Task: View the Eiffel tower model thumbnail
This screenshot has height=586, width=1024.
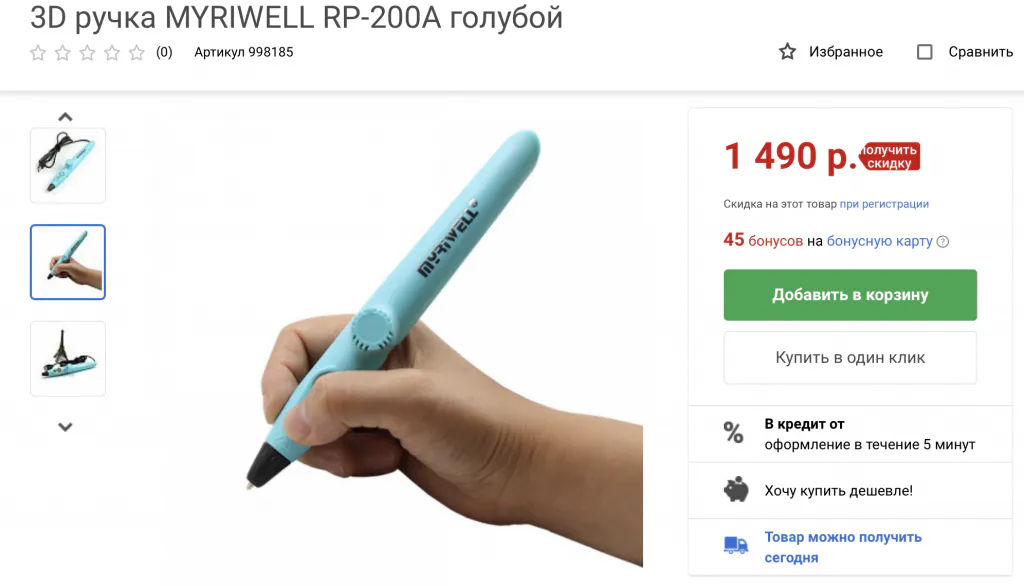Action: (x=68, y=359)
